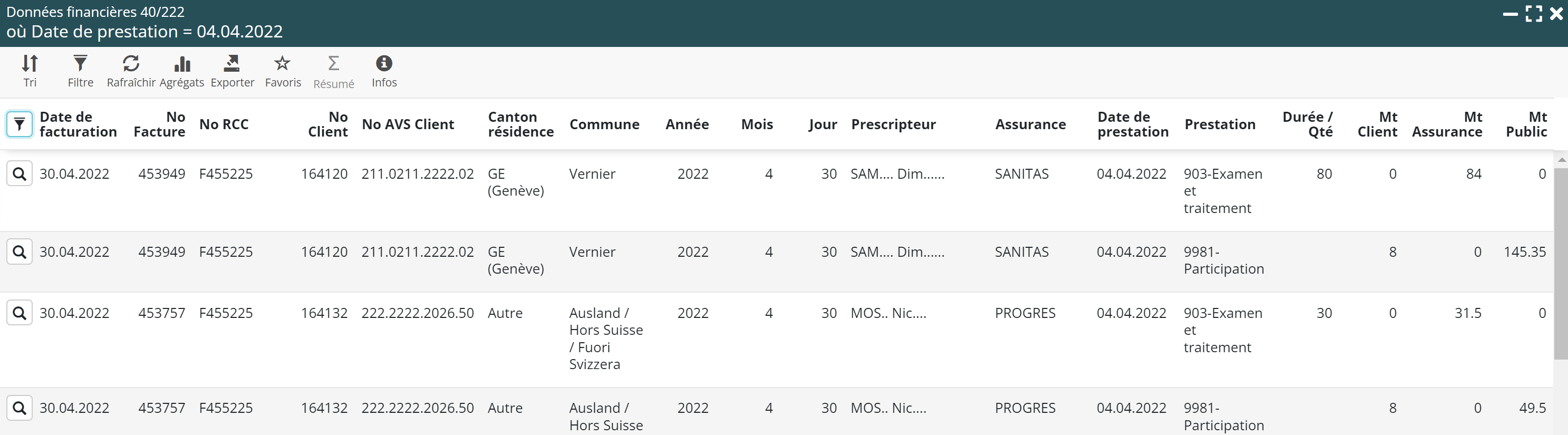Viewport: 1568px width, 435px height.
Task: Sort by Prescripteur column header
Action: [893, 124]
